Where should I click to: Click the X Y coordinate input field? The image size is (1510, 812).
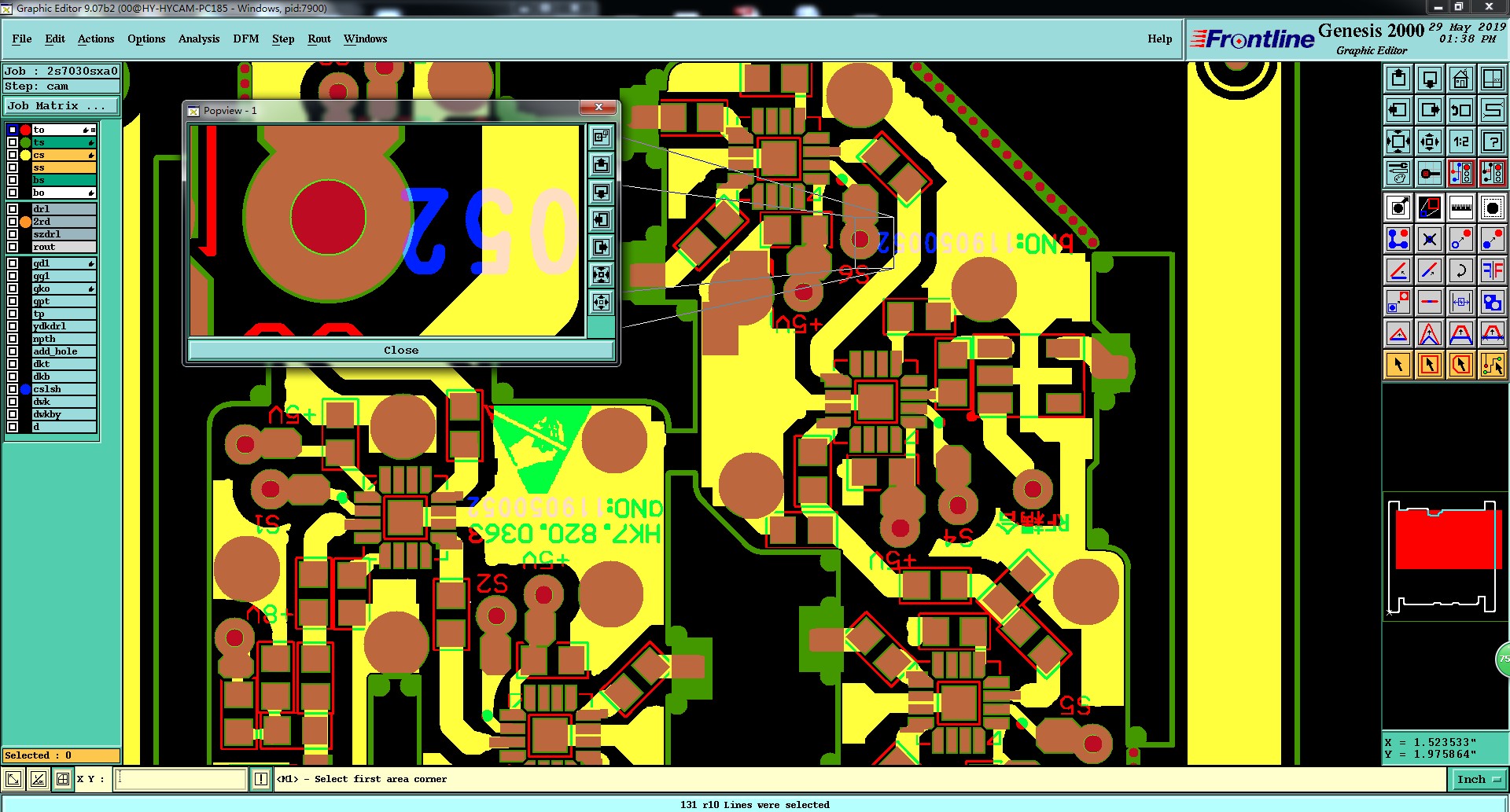[181, 779]
